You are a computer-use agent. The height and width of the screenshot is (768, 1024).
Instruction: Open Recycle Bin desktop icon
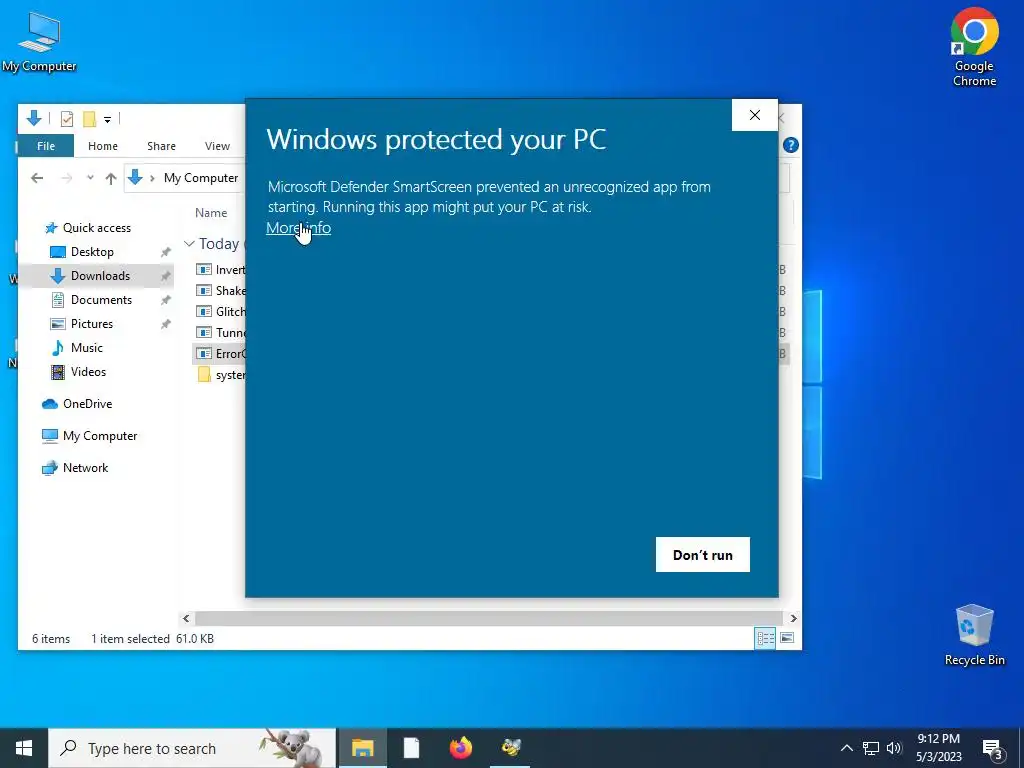click(974, 635)
